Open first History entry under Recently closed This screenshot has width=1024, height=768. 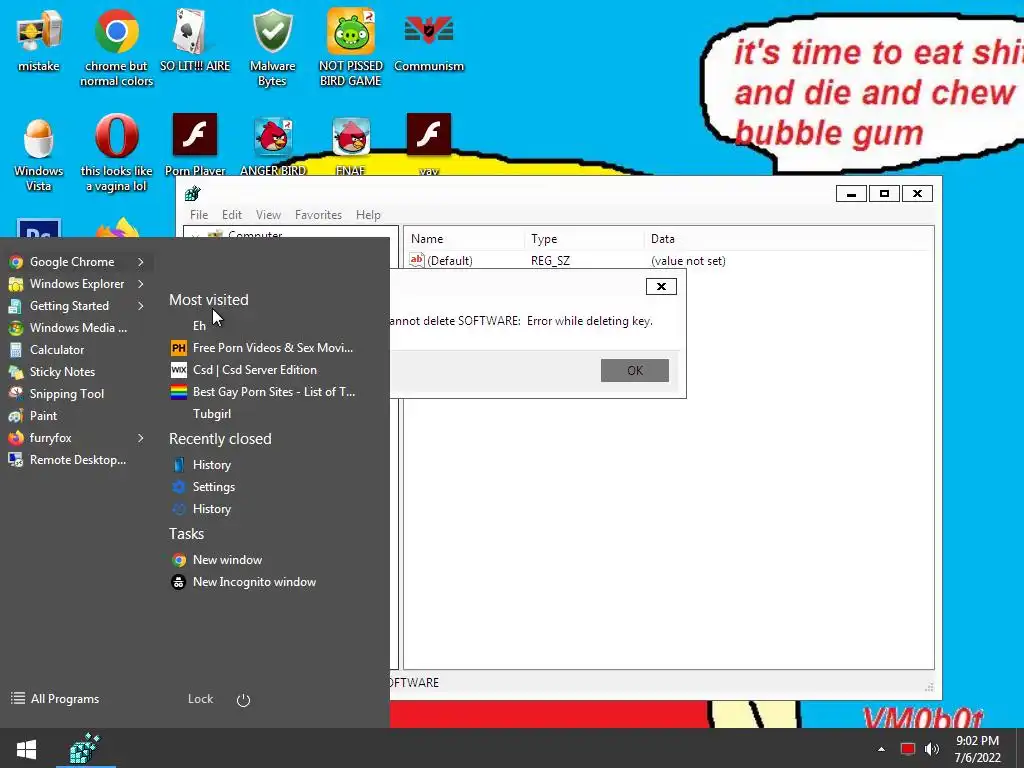point(212,465)
